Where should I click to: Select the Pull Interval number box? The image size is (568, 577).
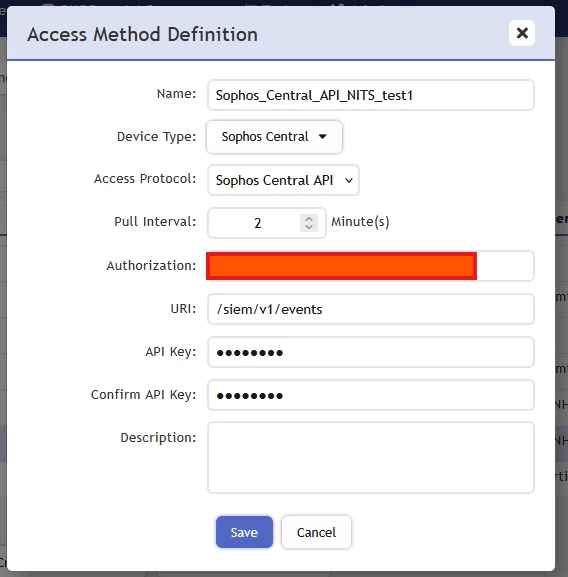(267, 223)
